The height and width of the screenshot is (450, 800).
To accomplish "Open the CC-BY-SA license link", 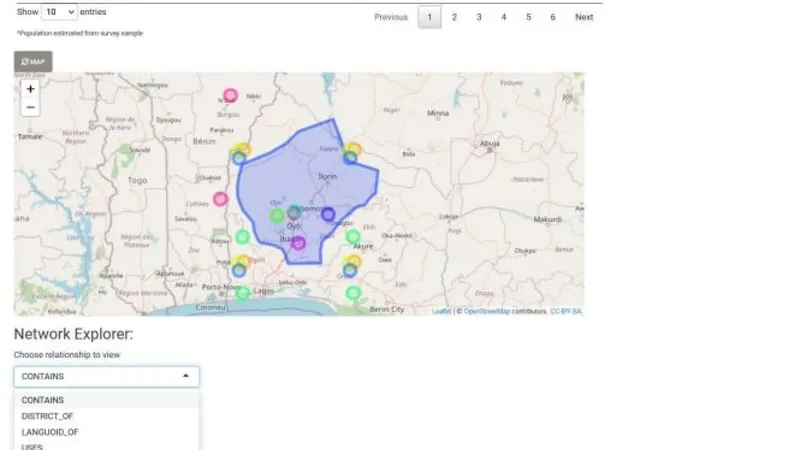I will click(x=565, y=311).
